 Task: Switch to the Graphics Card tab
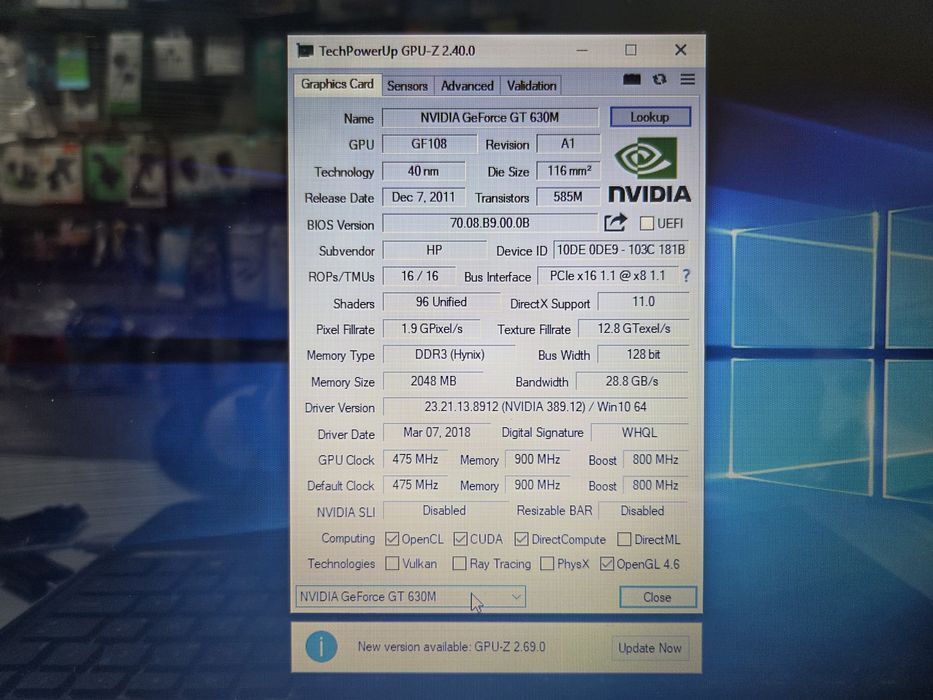pos(337,85)
